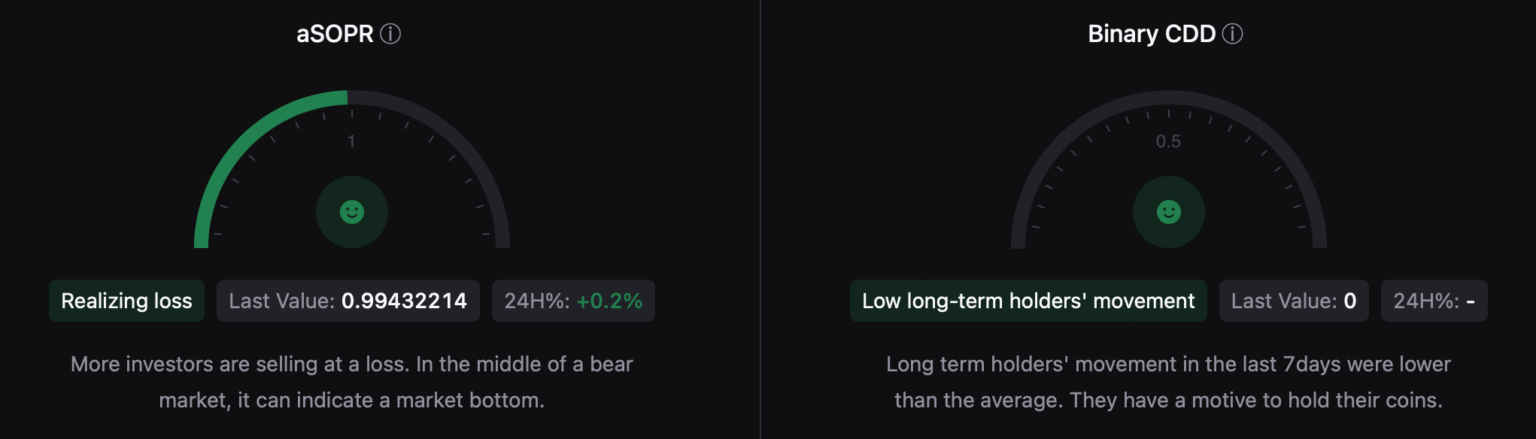
Task: Click the aSOPR title heading
Action: click(334, 34)
